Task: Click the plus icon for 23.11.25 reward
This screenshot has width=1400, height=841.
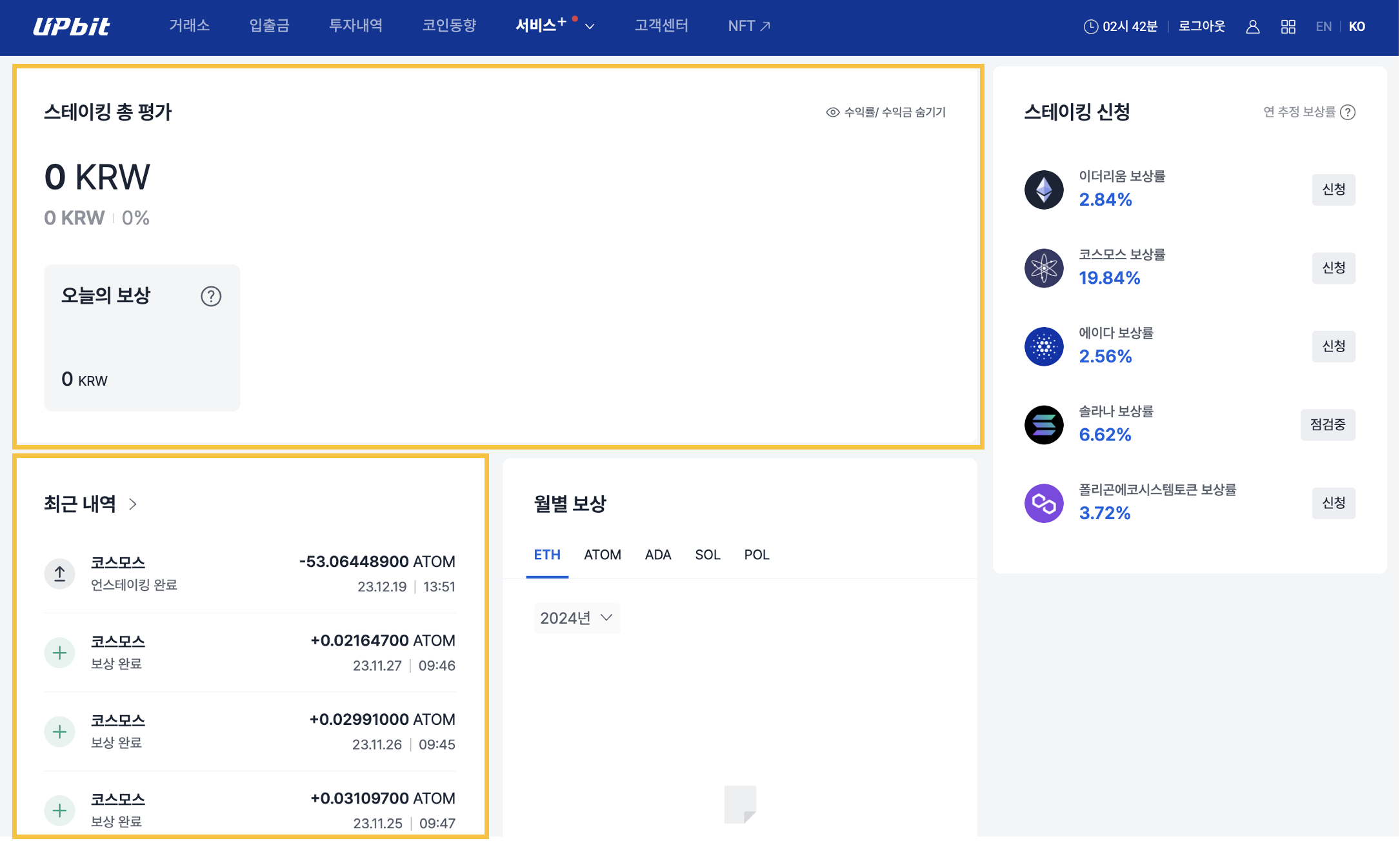Action: coord(60,811)
